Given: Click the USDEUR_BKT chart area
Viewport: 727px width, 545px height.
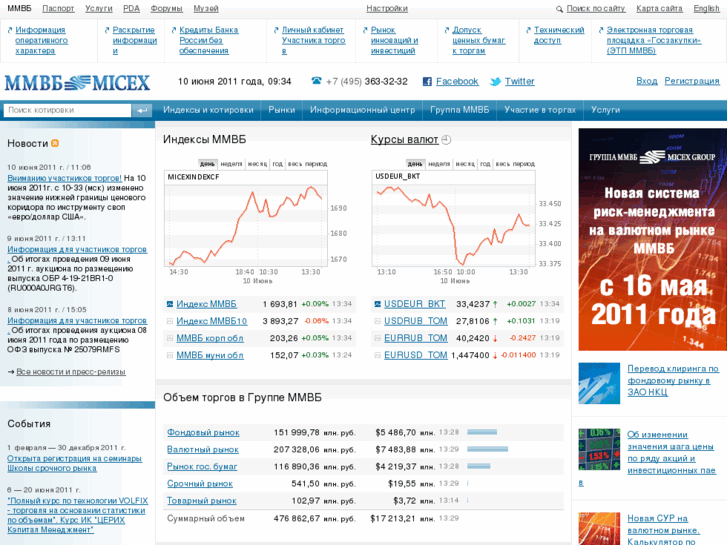Looking at the screenshot, I should (453, 225).
